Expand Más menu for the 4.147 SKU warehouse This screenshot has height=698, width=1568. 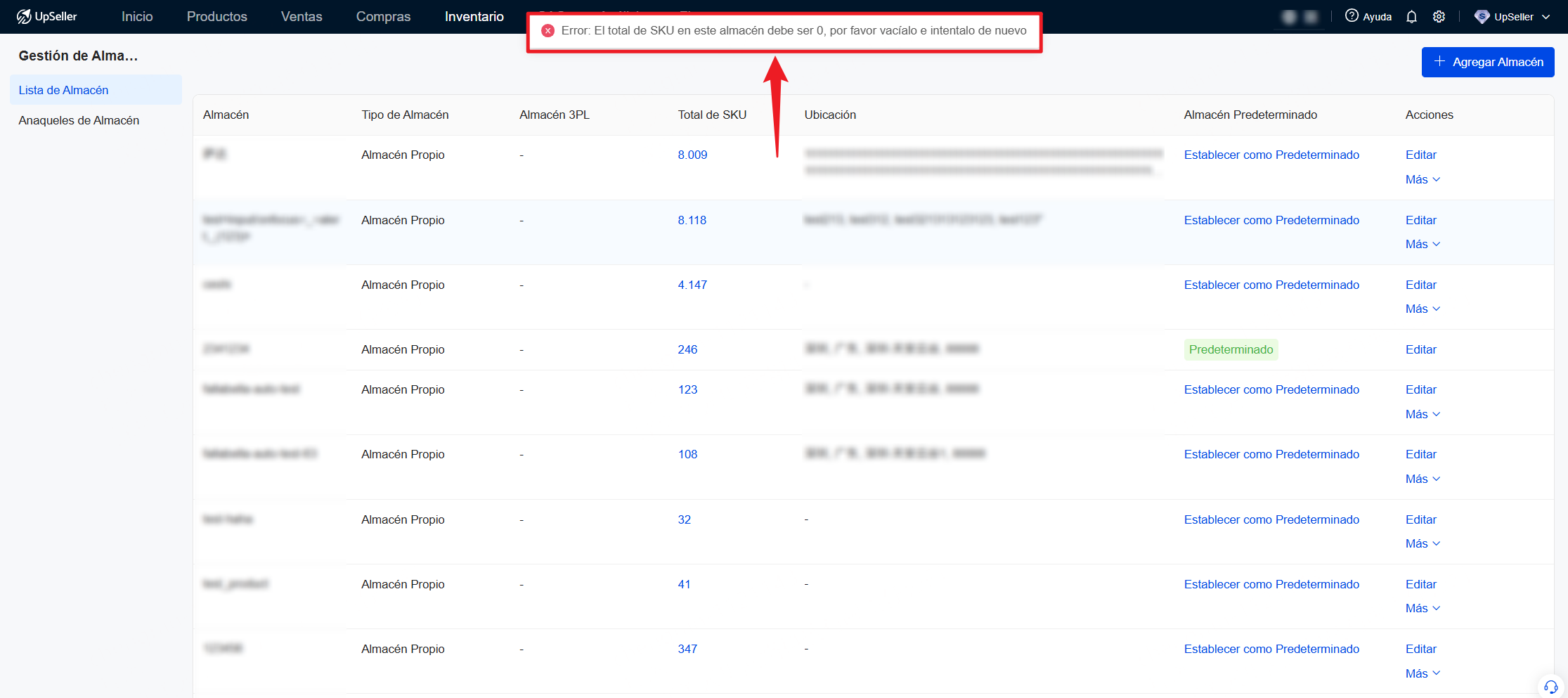1423,309
